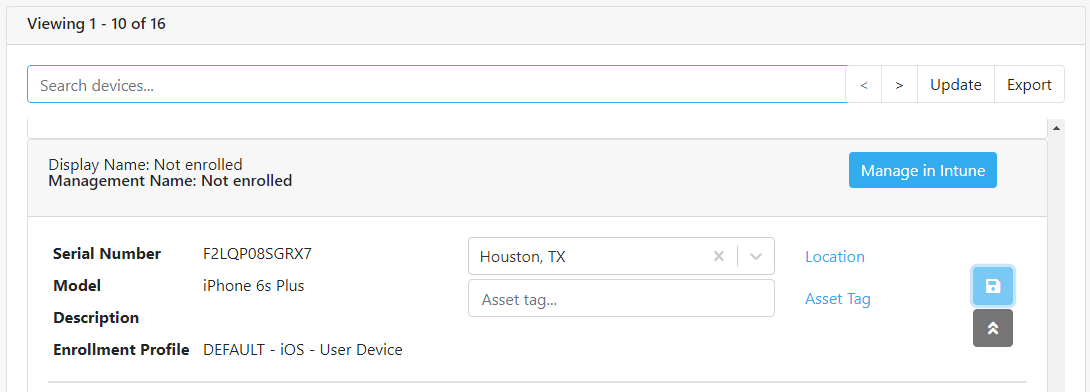Screen dimensions: 1090x392
Task: Click the Search devices input field
Action: point(437,85)
